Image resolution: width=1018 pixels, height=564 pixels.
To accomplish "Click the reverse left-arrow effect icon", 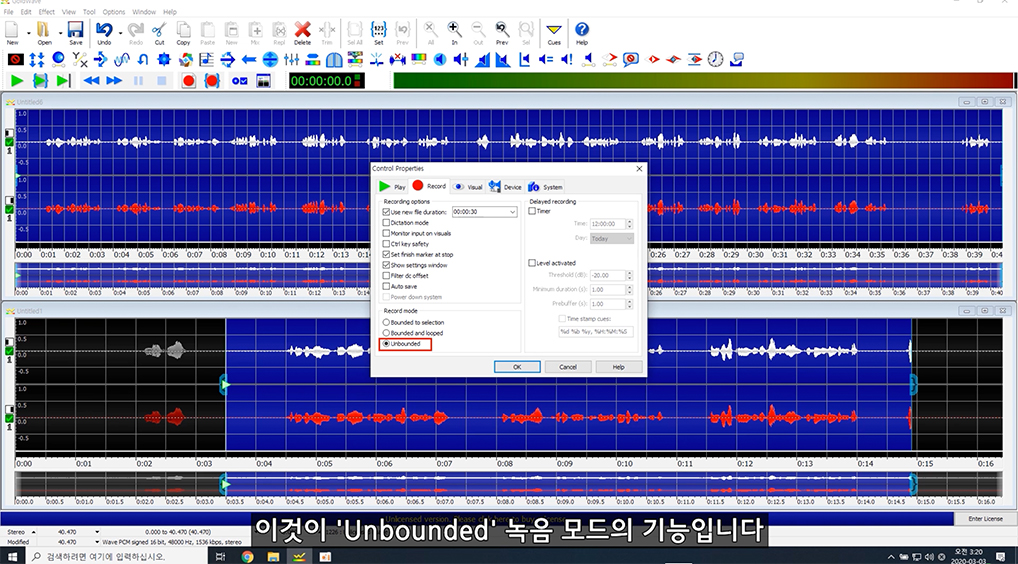I will pos(249,60).
